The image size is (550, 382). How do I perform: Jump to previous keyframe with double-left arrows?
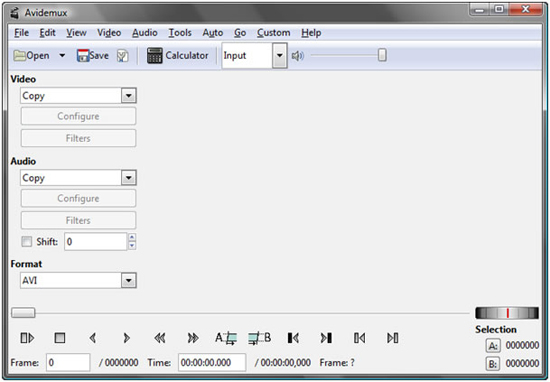click(160, 338)
